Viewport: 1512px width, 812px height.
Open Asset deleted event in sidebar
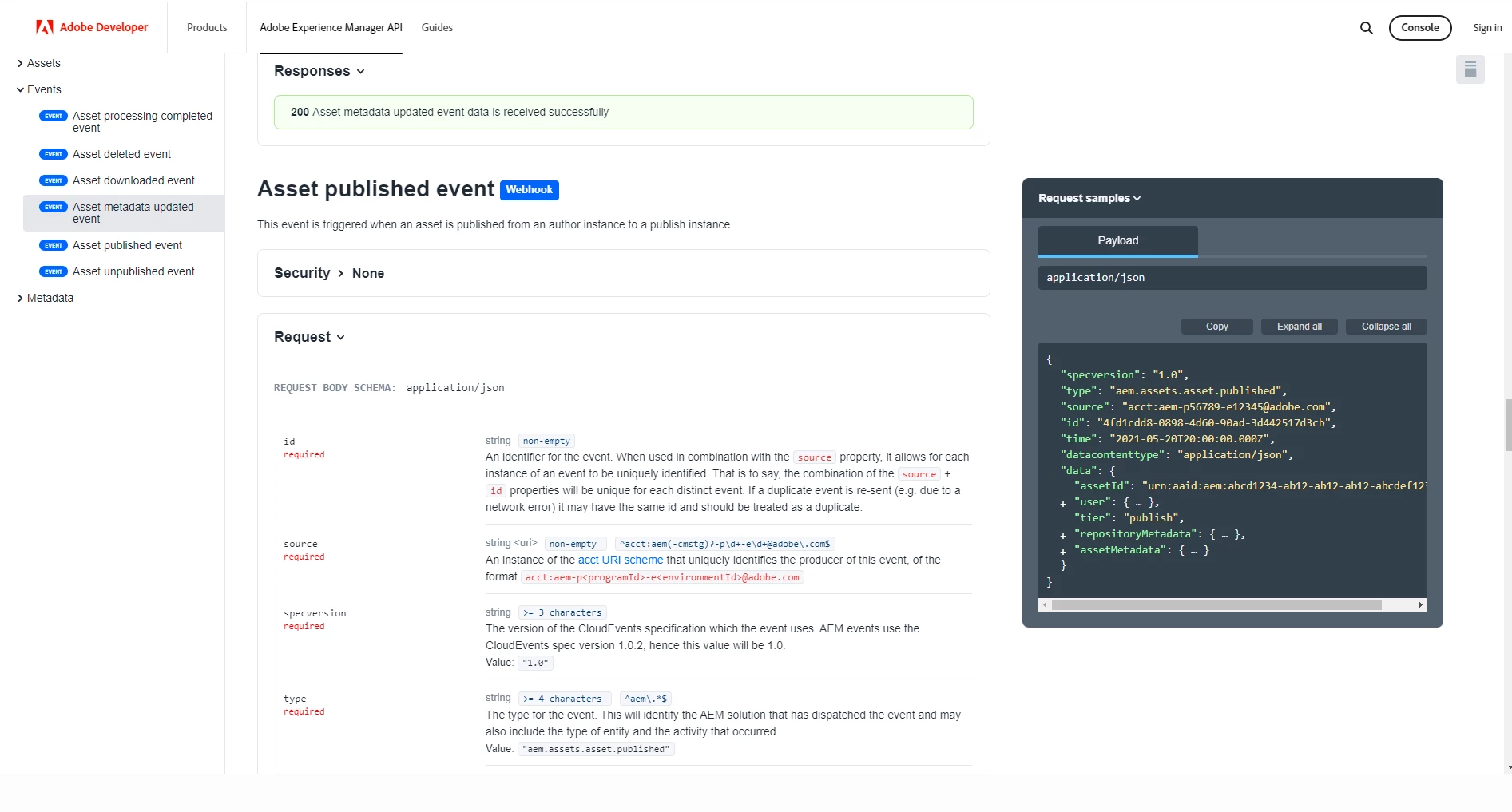click(x=121, y=154)
